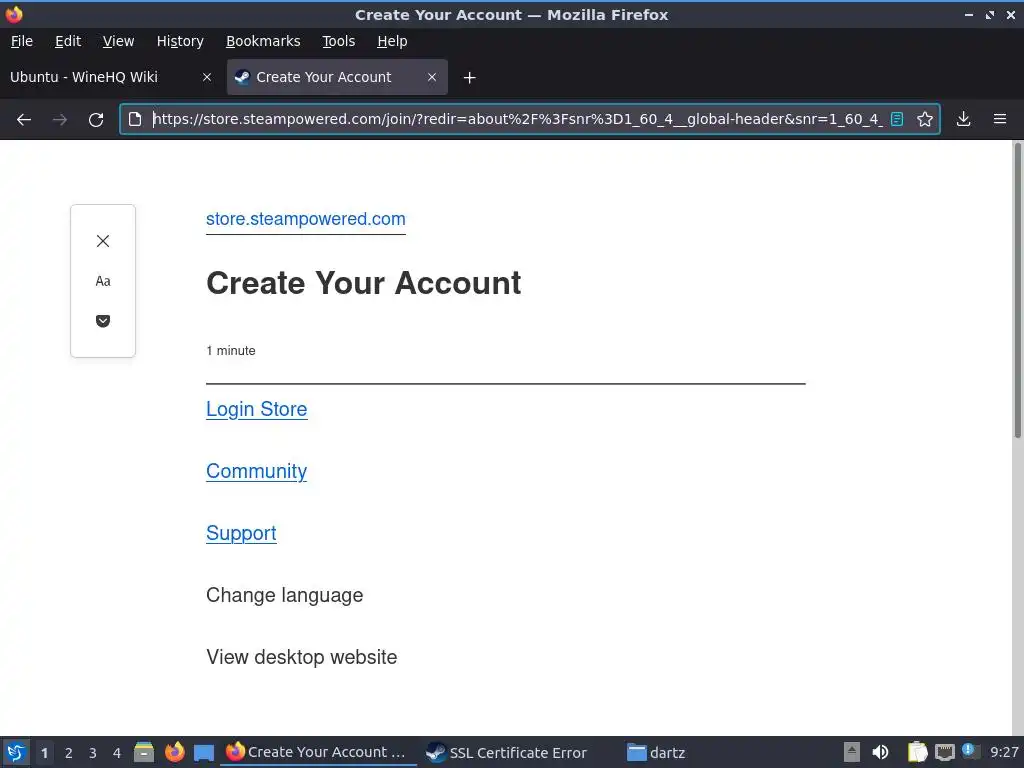Viewport: 1024px width, 768px height.
Task: Switch to workspace 4
Action: click(117, 753)
